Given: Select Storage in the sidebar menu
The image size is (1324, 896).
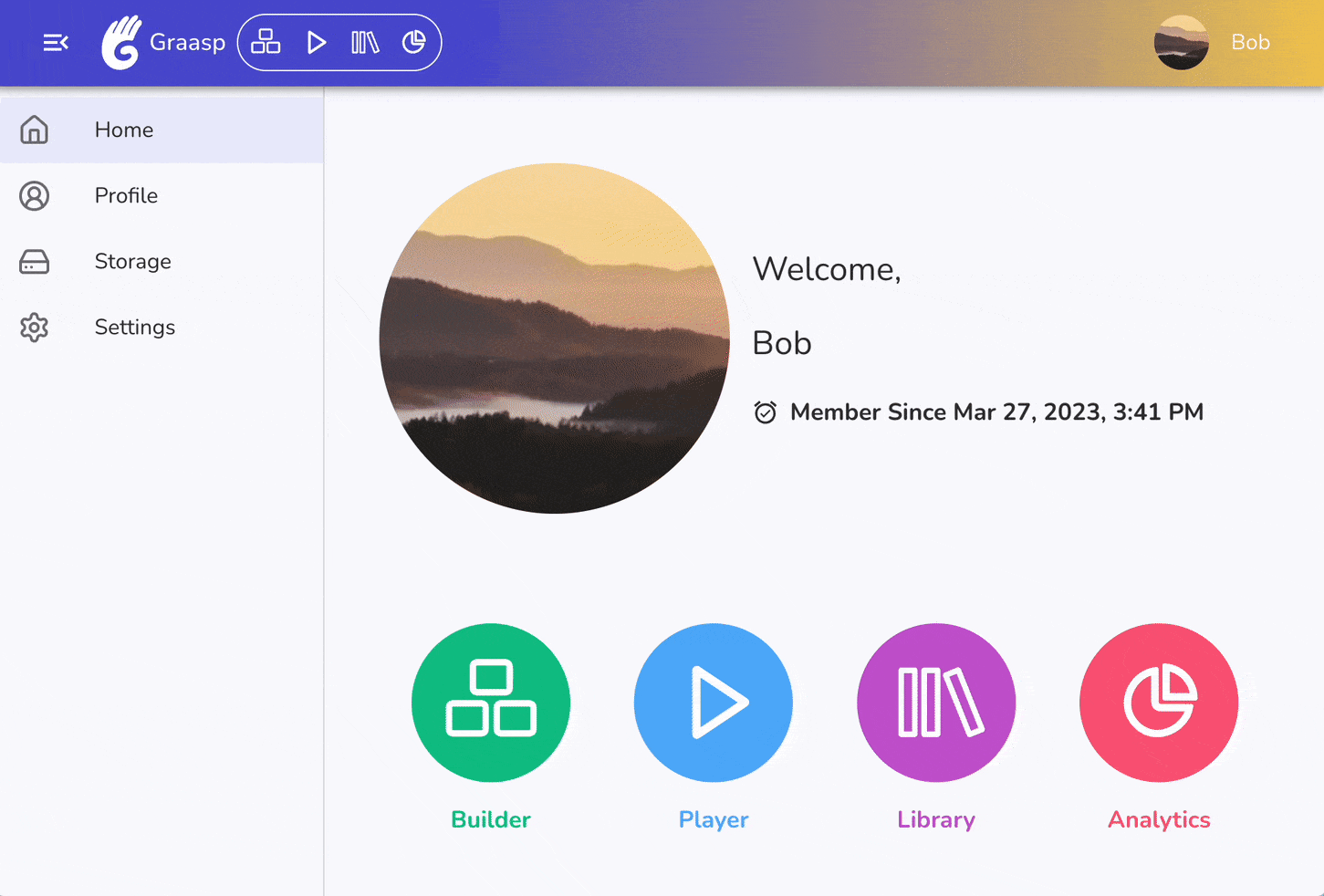Looking at the screenshot, I should point(132,262).
